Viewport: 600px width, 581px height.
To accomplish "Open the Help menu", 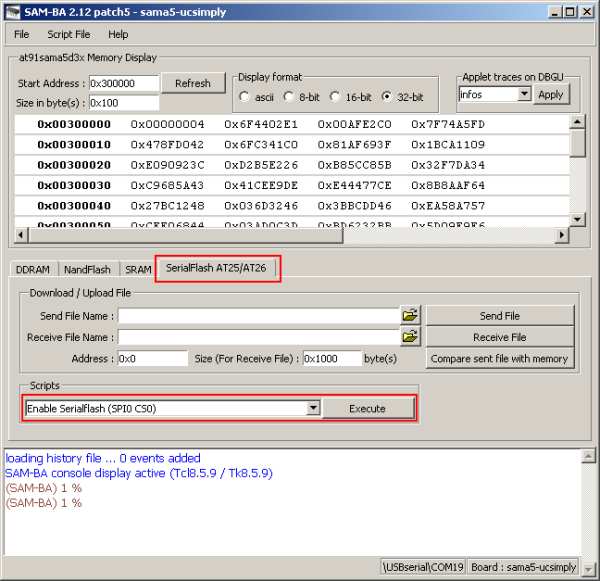I will pos(118,34).
